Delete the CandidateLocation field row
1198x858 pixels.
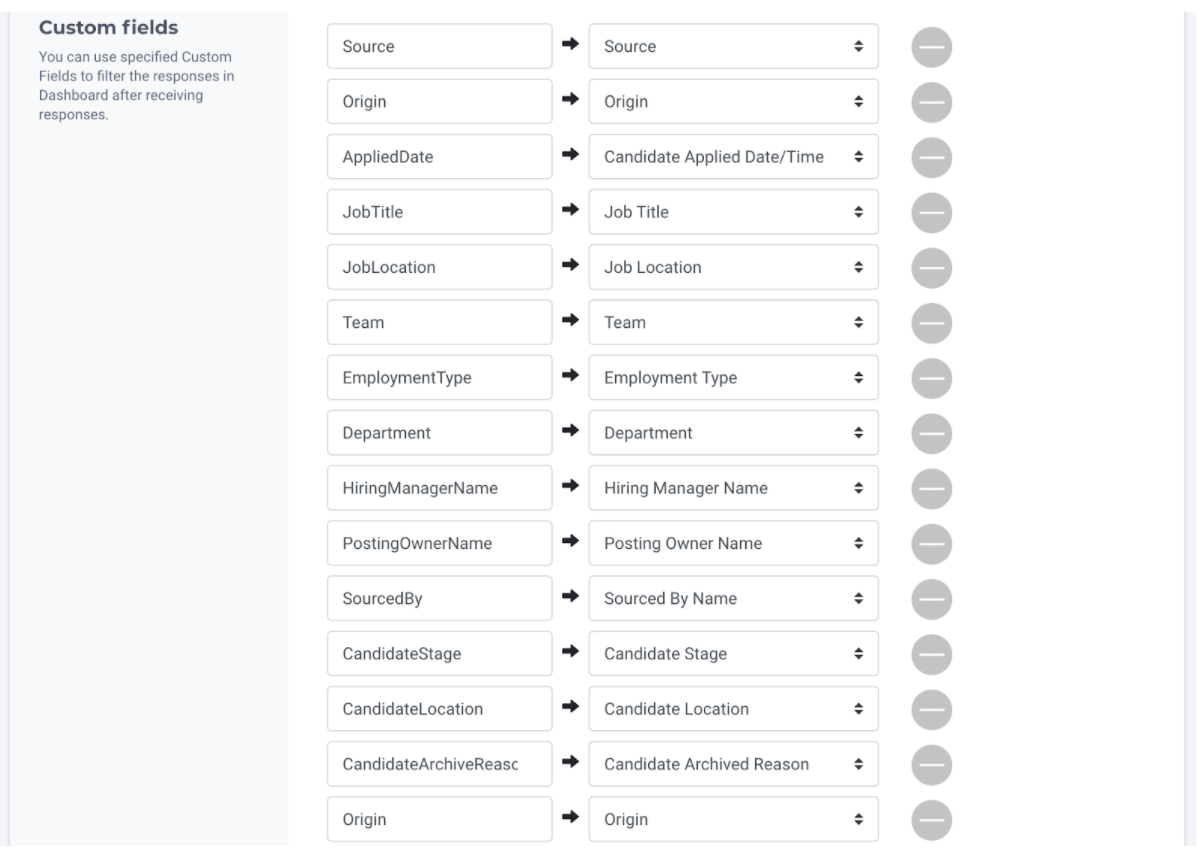[931, 710]
